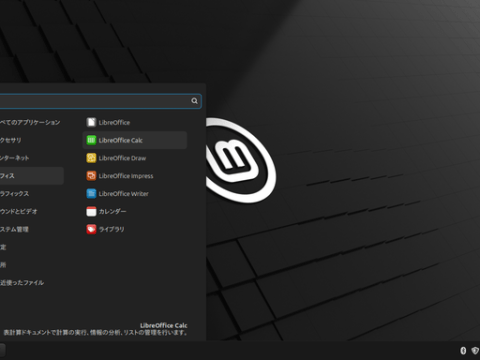Viewport: 480px width, 360px height.
Task: Select the システム管理 category
Action: pos(14,229)
